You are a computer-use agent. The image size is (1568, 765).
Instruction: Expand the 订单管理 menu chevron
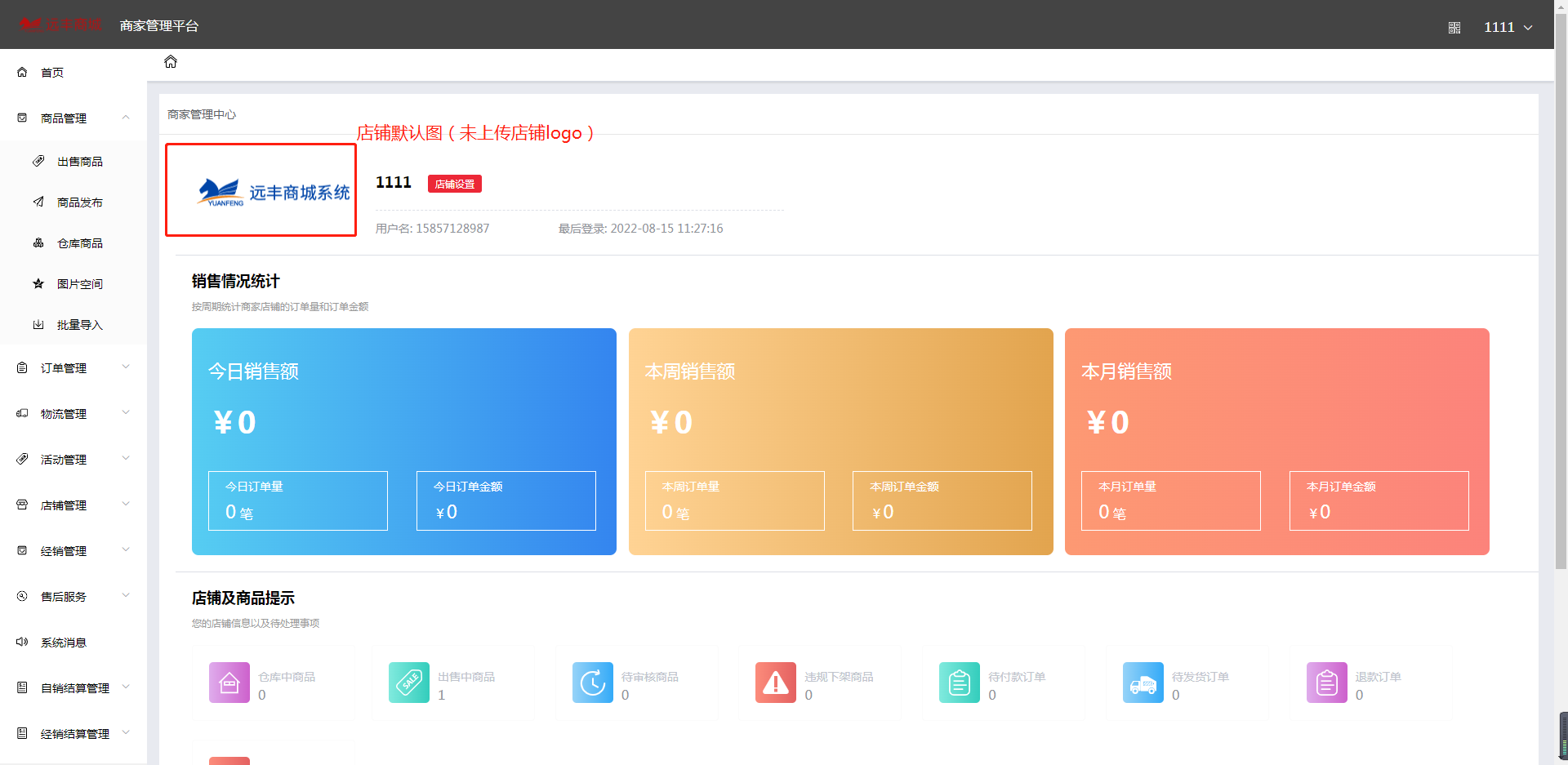pyautogui.click(x=126, y=367)
